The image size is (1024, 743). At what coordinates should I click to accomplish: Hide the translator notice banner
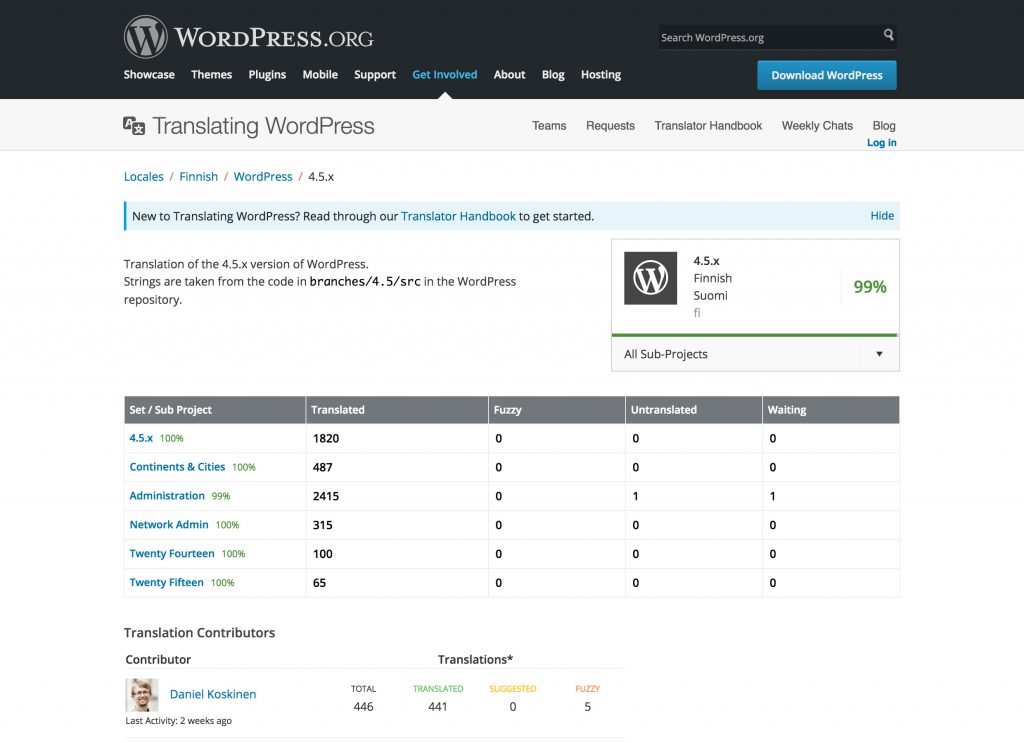[882, 215]
